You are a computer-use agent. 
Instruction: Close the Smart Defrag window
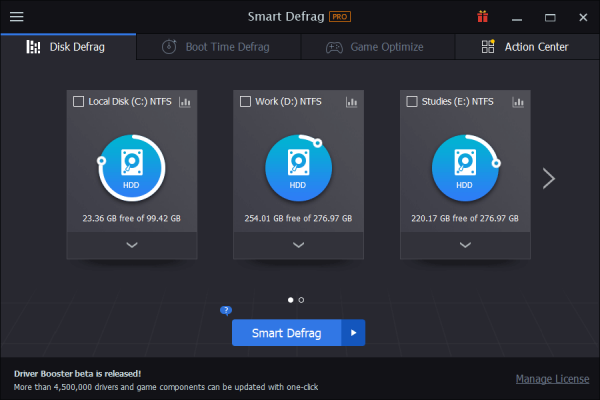pyautogui.click(x=583, y=18)
